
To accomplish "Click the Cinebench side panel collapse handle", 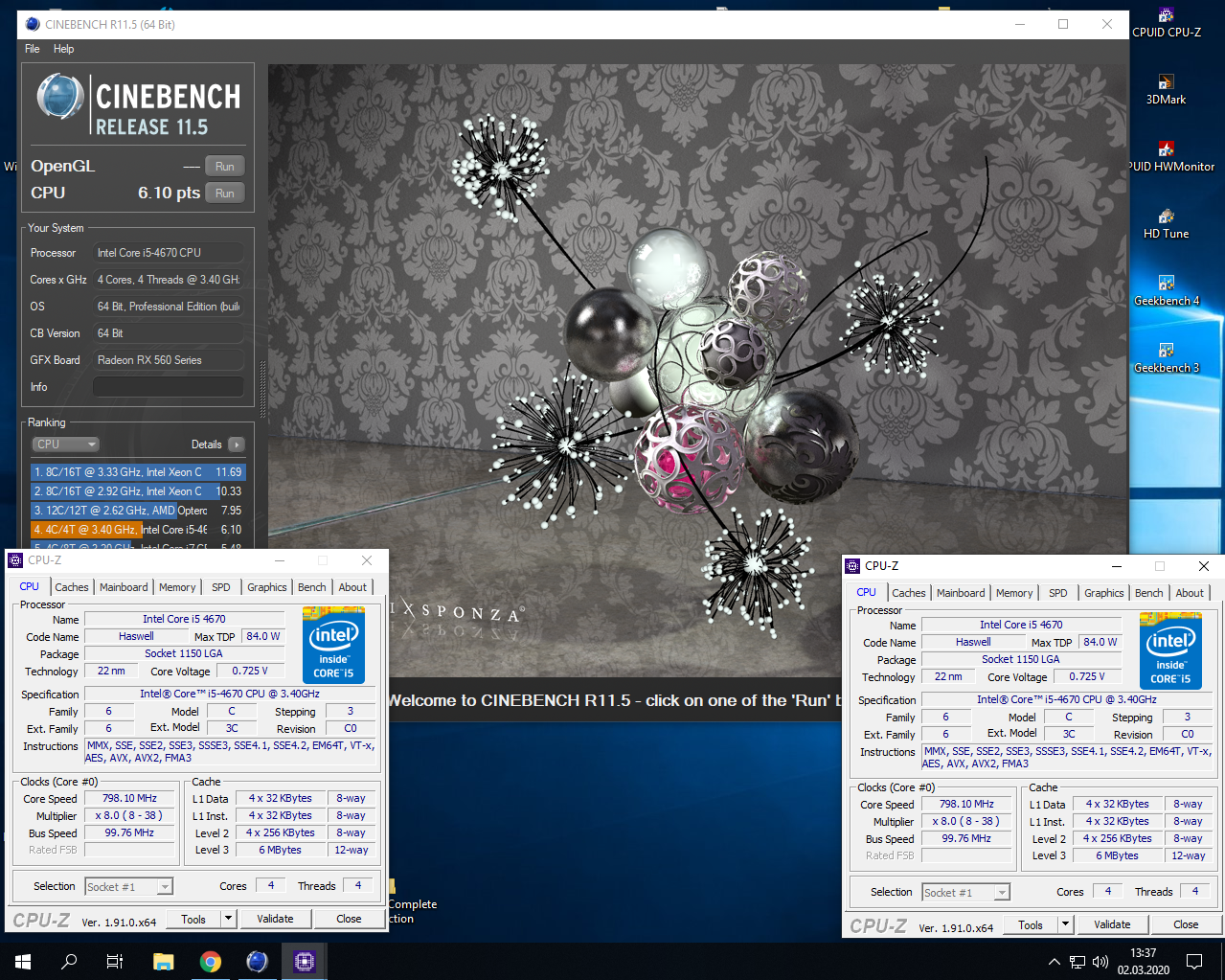I will 263,388.
